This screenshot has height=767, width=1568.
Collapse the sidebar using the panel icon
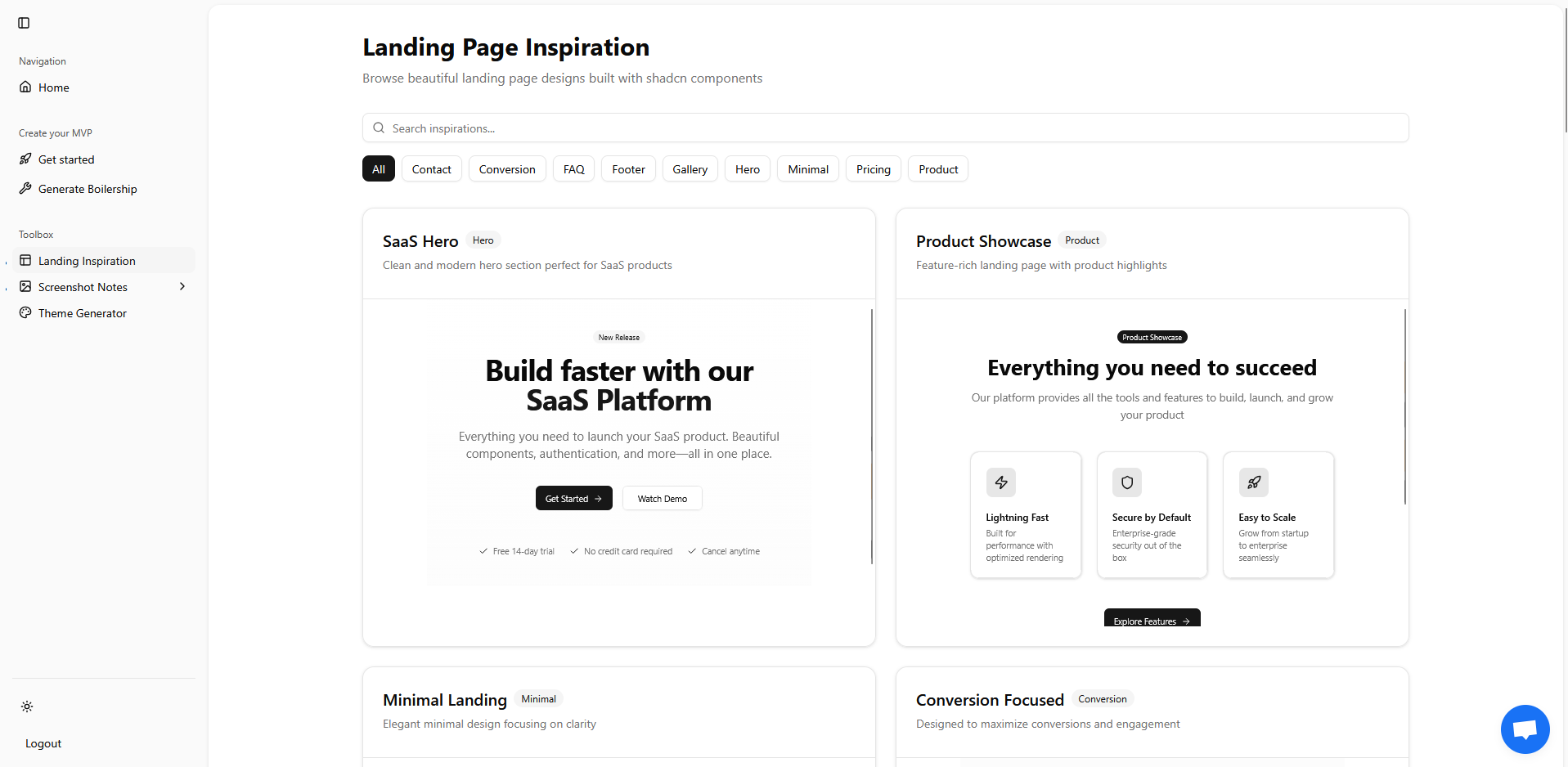pyautogui.click(x=23, y=23)
